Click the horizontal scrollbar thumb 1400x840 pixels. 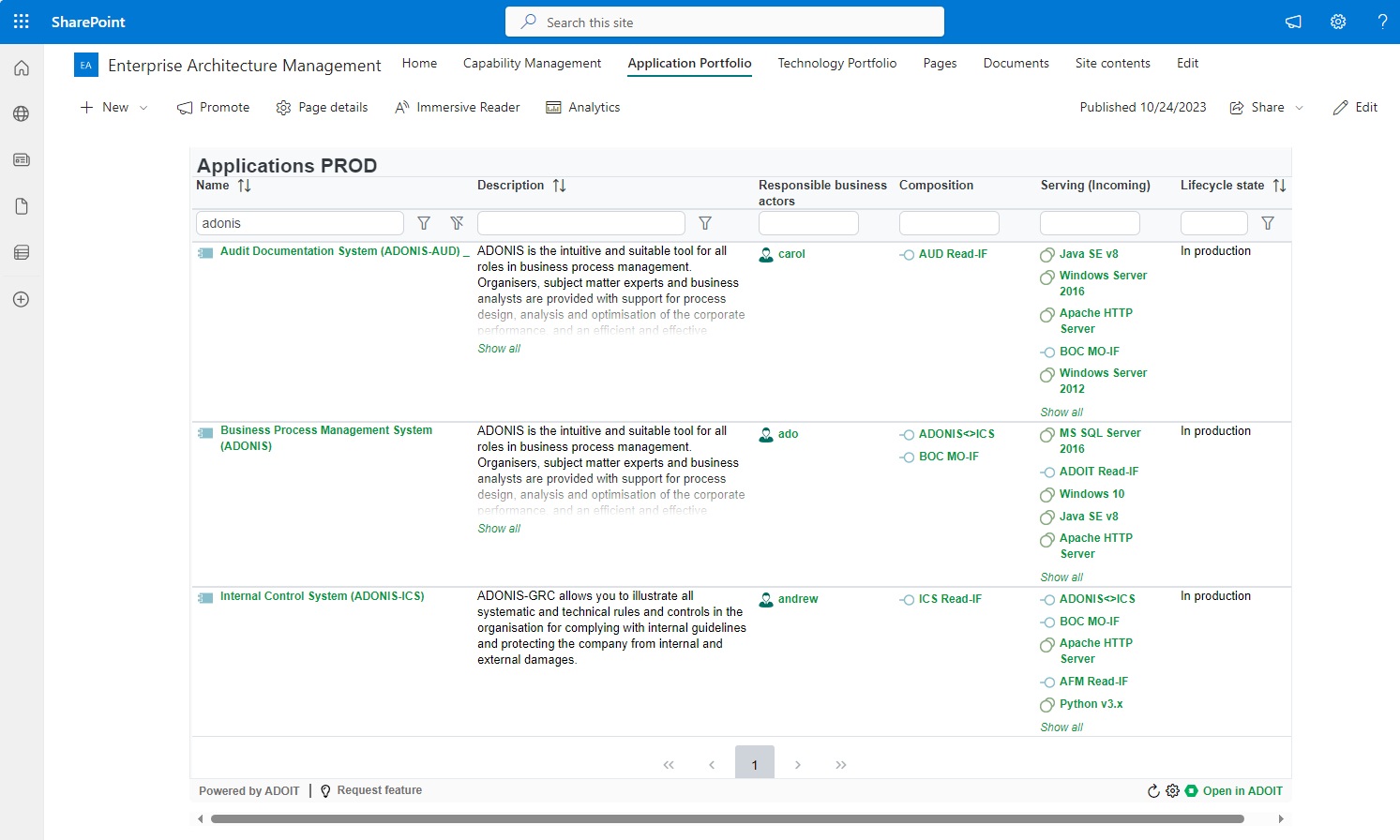click(728, 819)
